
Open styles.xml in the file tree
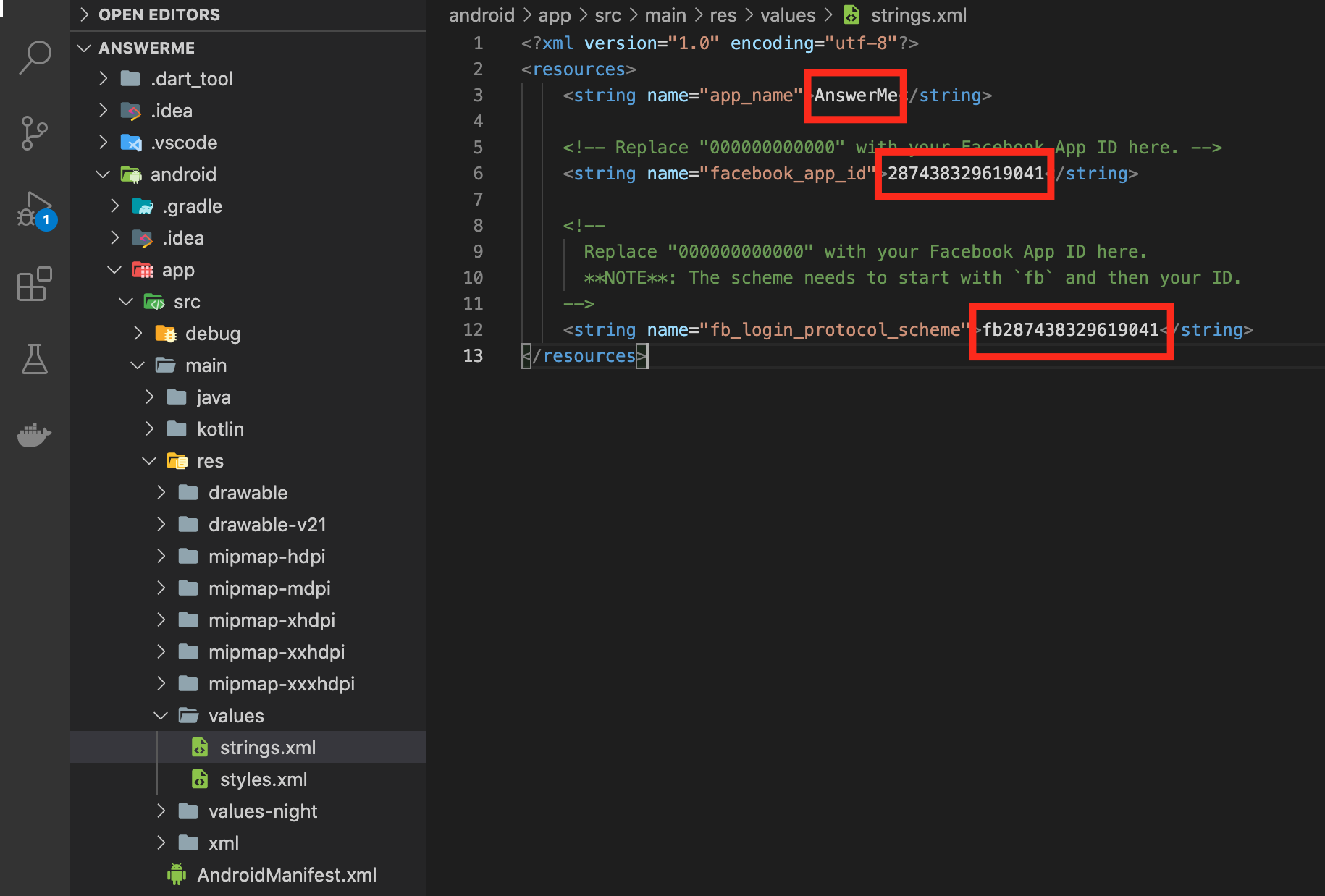(248, 779)
